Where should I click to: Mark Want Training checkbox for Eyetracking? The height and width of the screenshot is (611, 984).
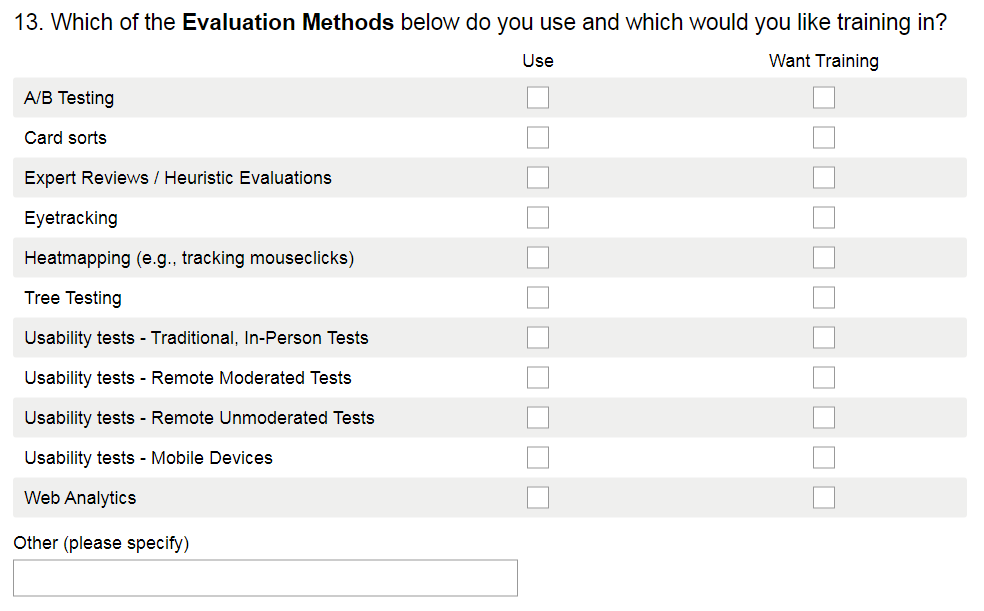[x=824, y=218]
